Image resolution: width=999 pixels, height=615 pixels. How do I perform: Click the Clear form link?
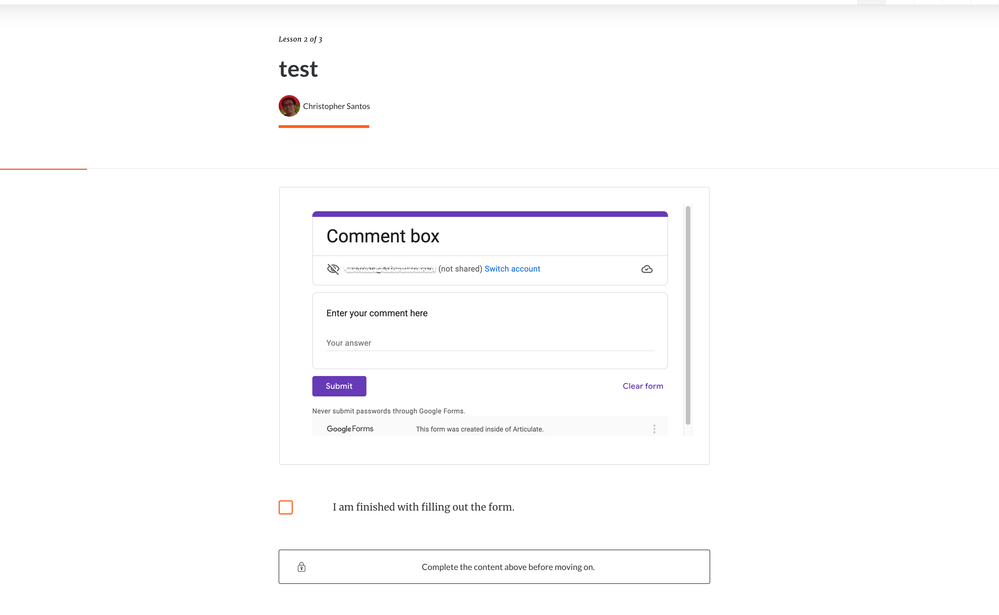(642, 386)
